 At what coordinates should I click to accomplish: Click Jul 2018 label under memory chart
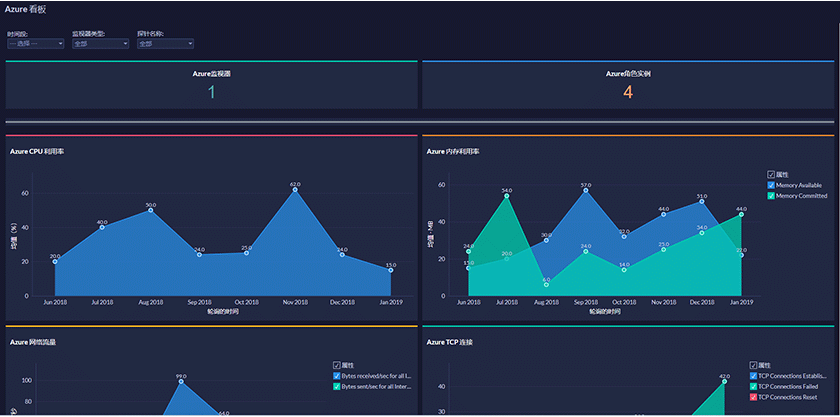[507, 302]
